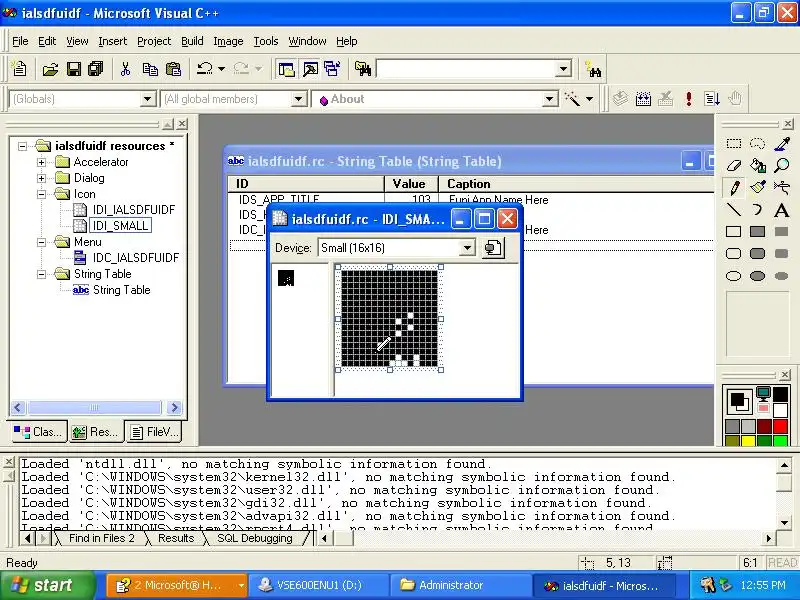Toggle the Pencil drawing tool
The width and height of the screenshot is (800, 600).
click(x=734, y=187)
